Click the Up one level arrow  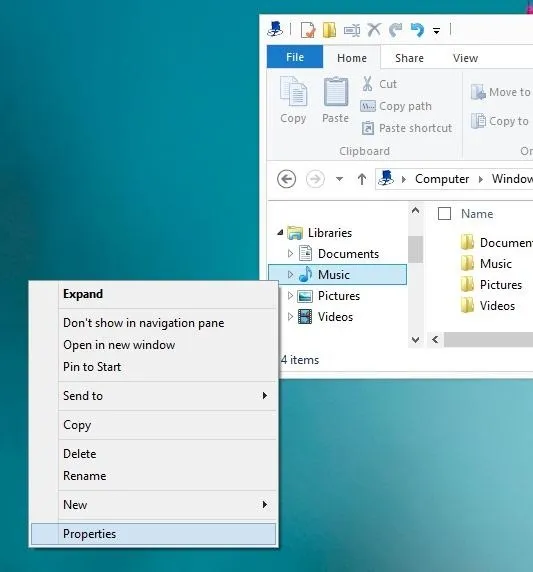point(362,179)
